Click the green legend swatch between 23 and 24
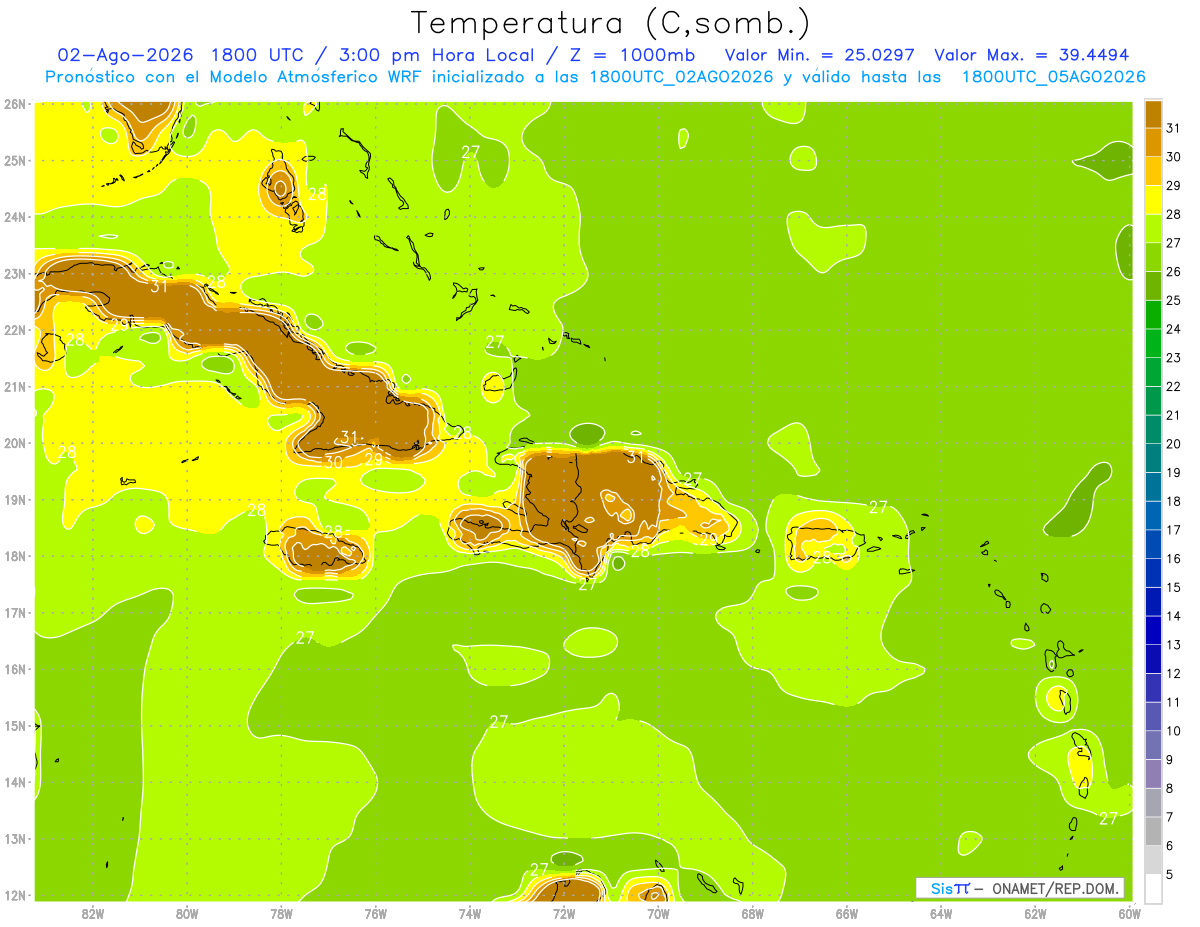Viewport: 1200px width, 927px height. [1154, 343]
